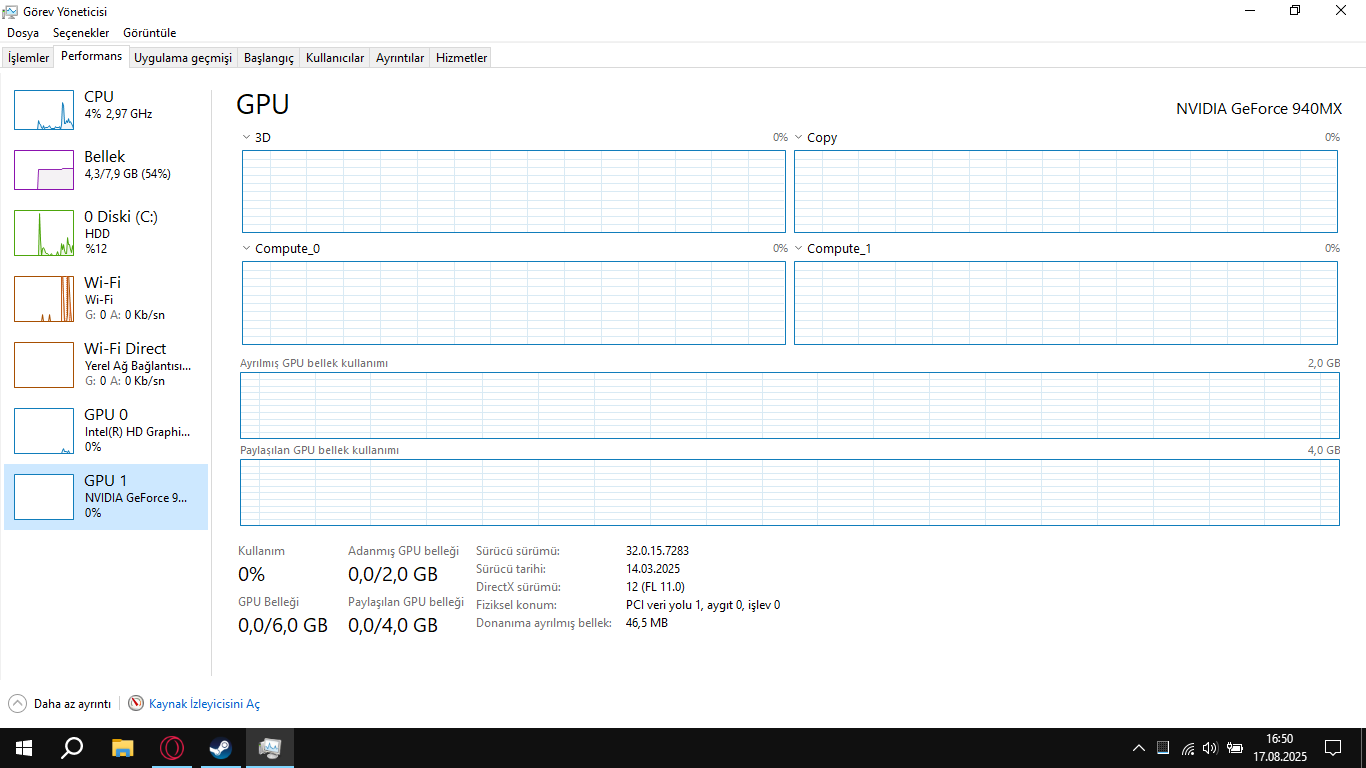
Task: Click the 0,0/4,0 GB shared memory value
Action: pyautogui.click(x=393, y=626)
